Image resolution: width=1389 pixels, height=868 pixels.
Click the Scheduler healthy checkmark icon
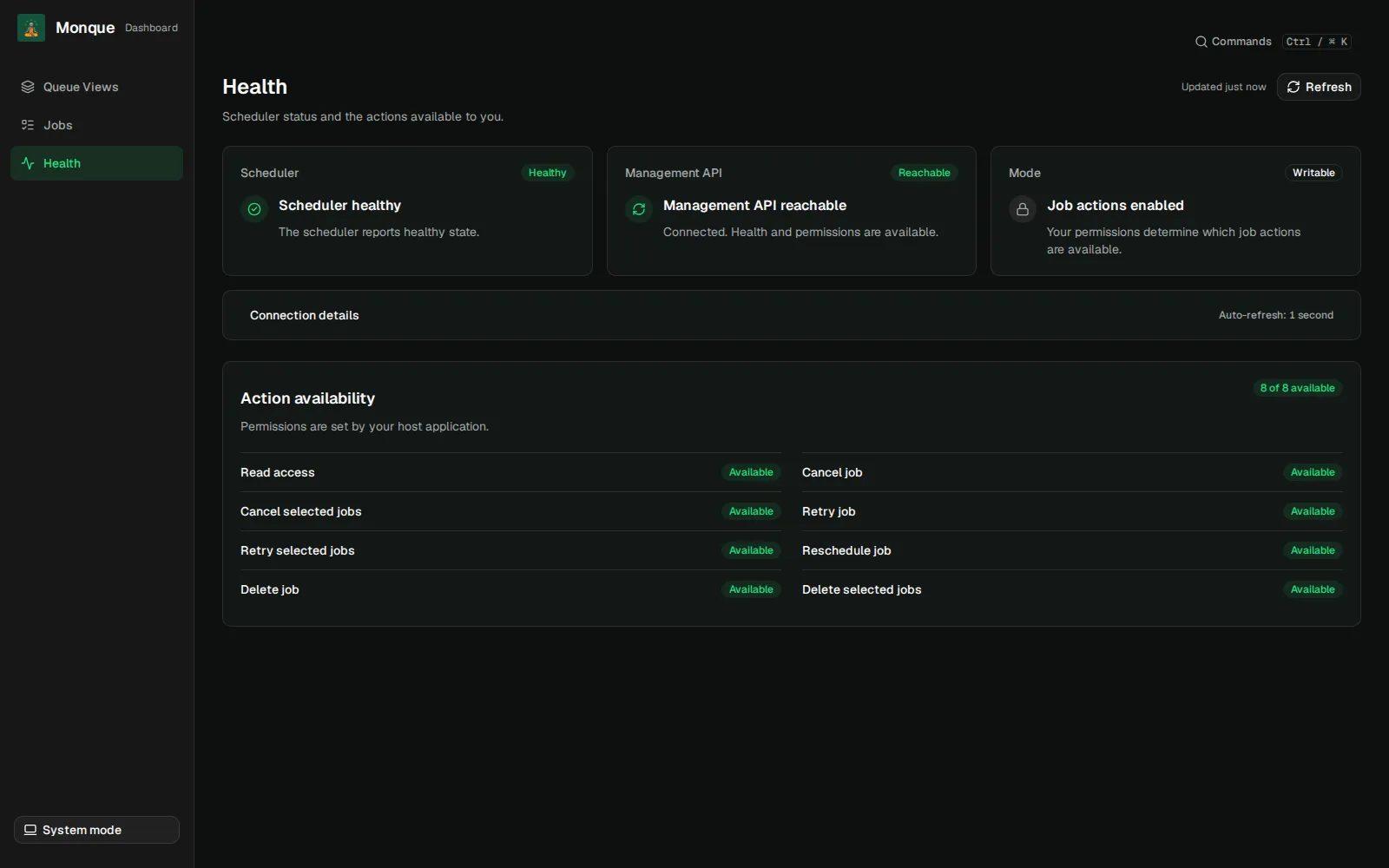tap(254, 209)
